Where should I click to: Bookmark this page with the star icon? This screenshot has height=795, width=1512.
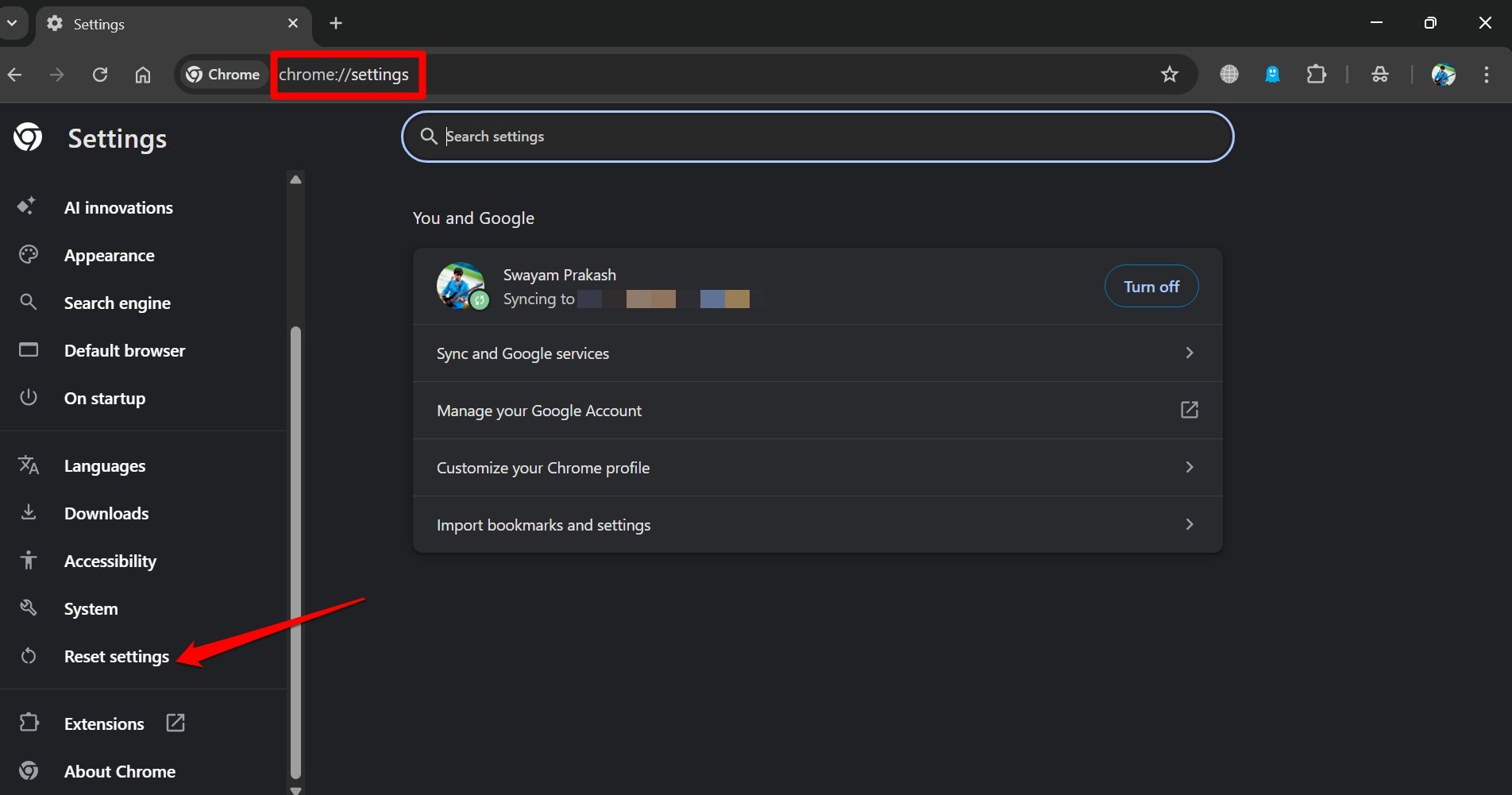[1170, 75]
